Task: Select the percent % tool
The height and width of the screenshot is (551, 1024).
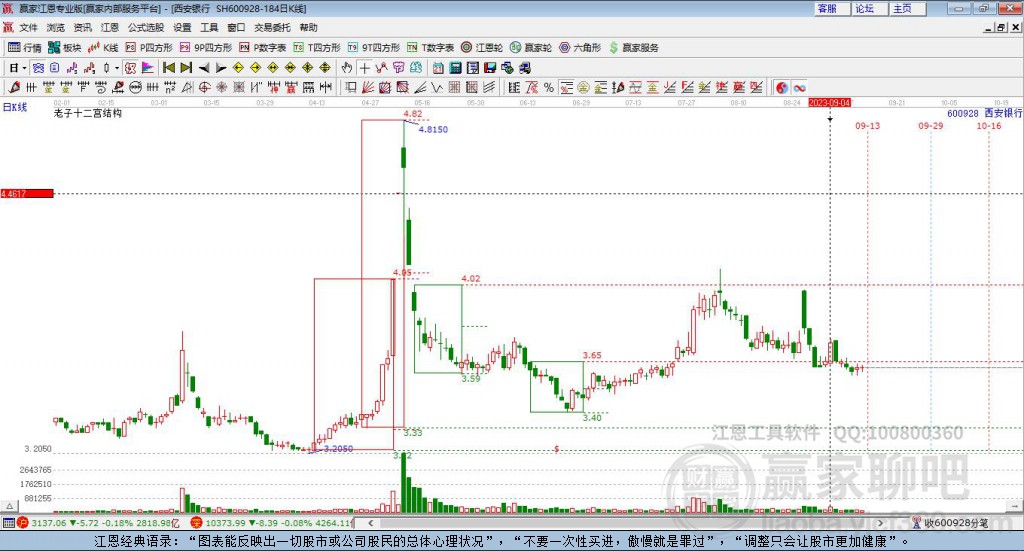Action: 549,87
